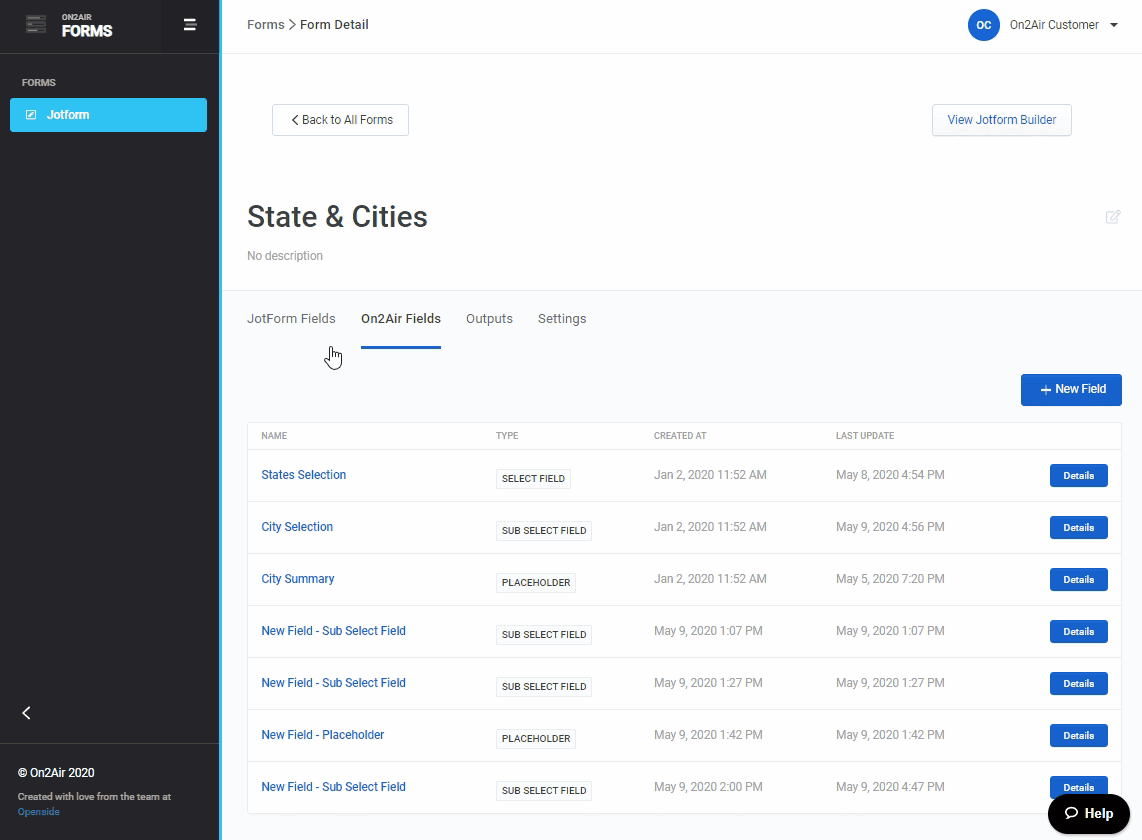The image size is (1142, 840).
Task: Click the On2Air Forms logo icon
Action: tap(37, 25)
